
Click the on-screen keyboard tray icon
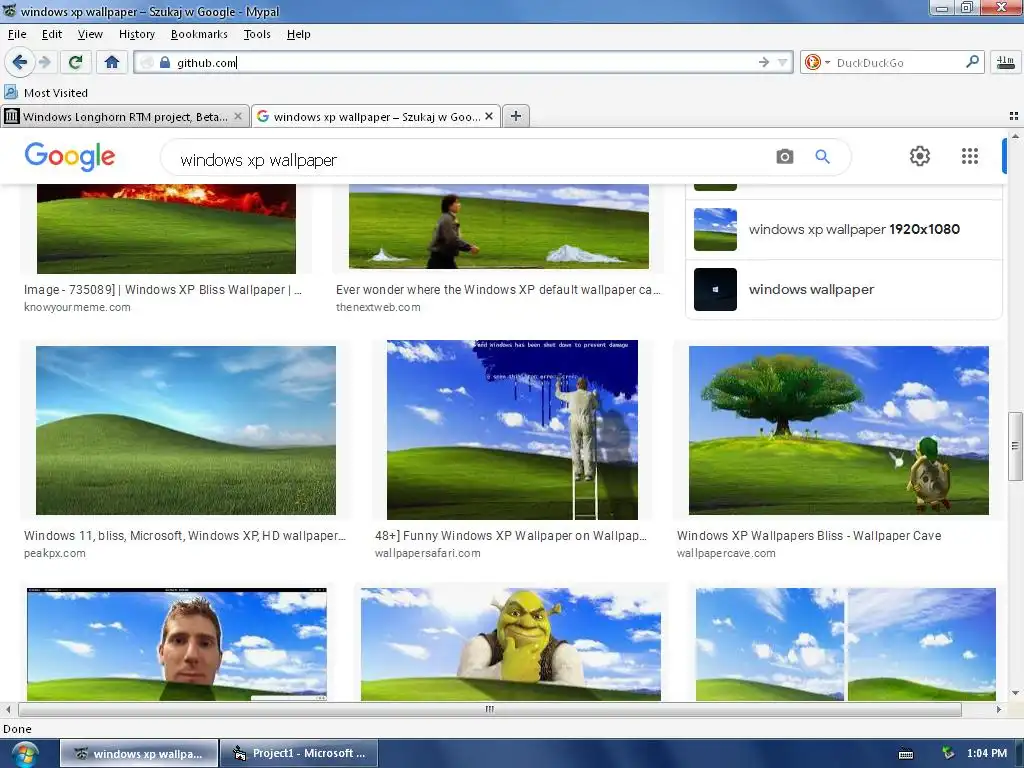(x=906, y=754)
